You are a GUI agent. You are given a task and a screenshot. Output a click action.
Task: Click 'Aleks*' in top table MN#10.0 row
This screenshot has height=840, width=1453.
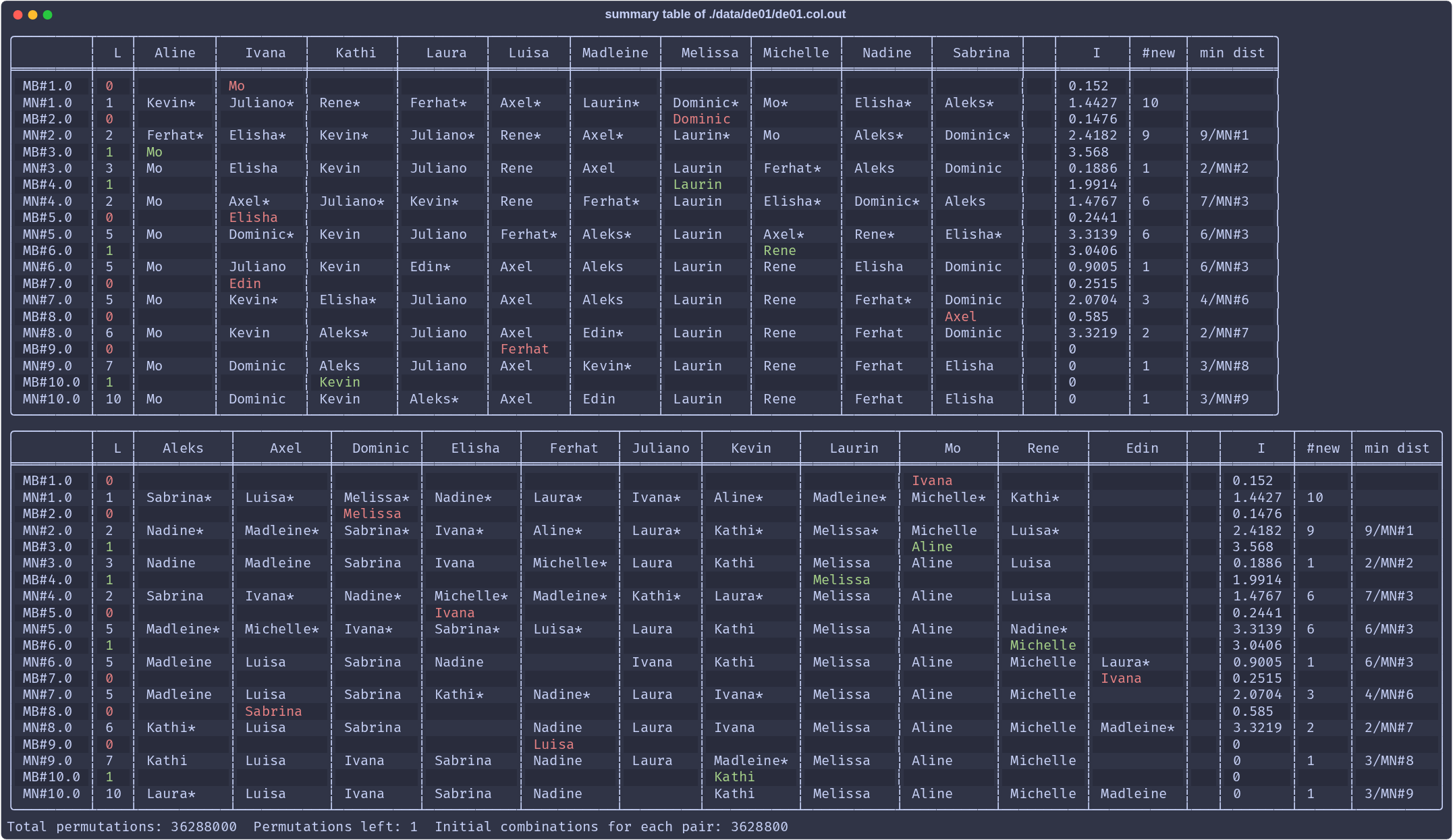pos(434,399)
